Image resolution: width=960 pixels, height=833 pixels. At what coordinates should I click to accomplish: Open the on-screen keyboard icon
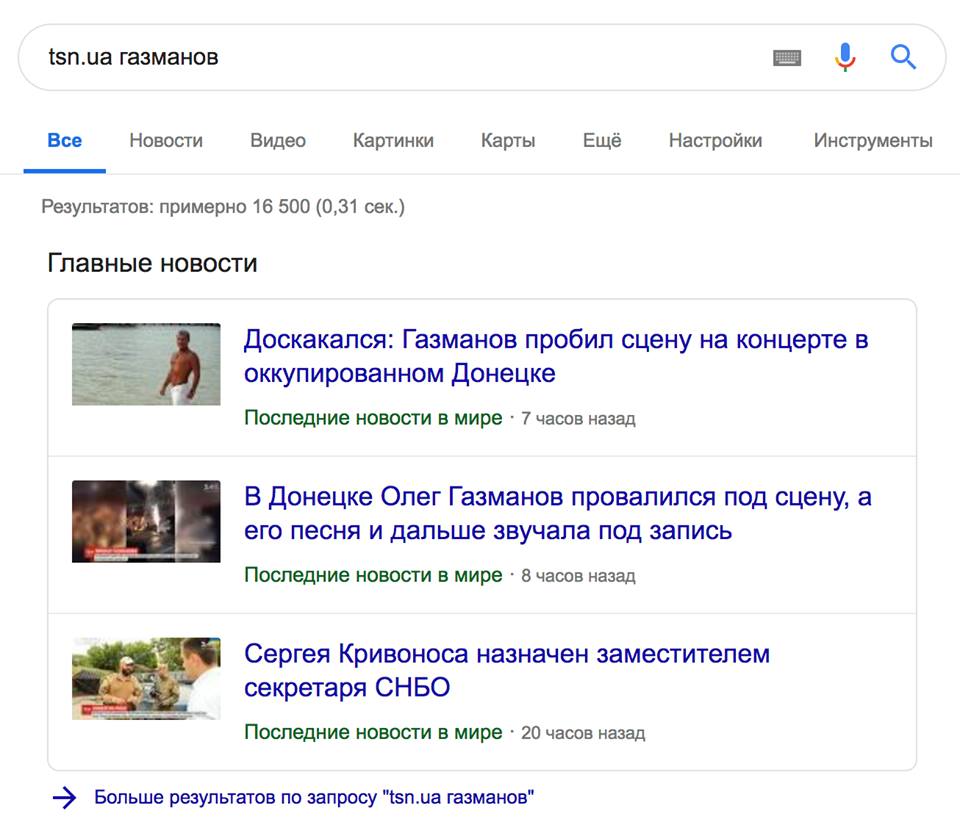click(787, 58)
